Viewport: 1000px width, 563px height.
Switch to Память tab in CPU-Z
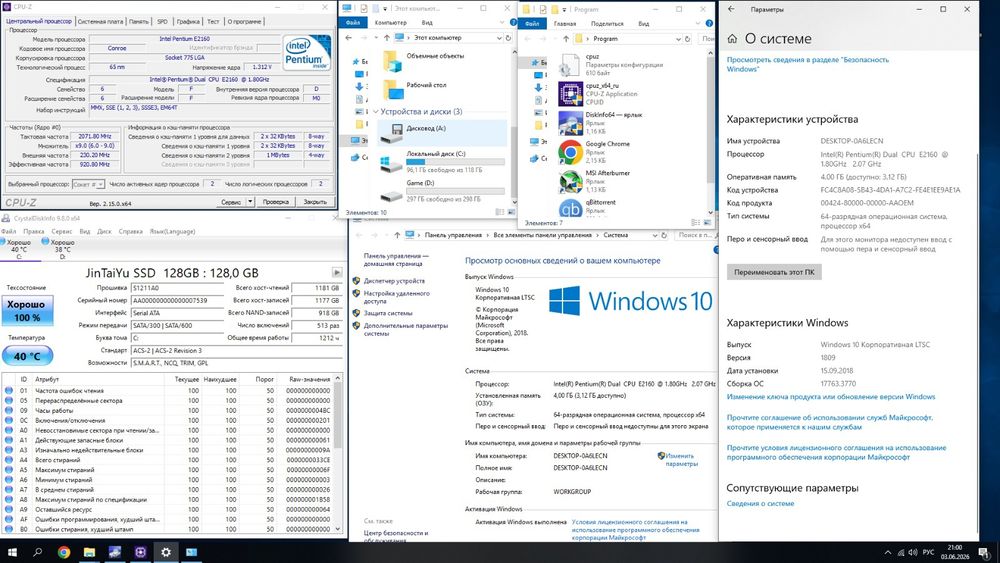138,21
